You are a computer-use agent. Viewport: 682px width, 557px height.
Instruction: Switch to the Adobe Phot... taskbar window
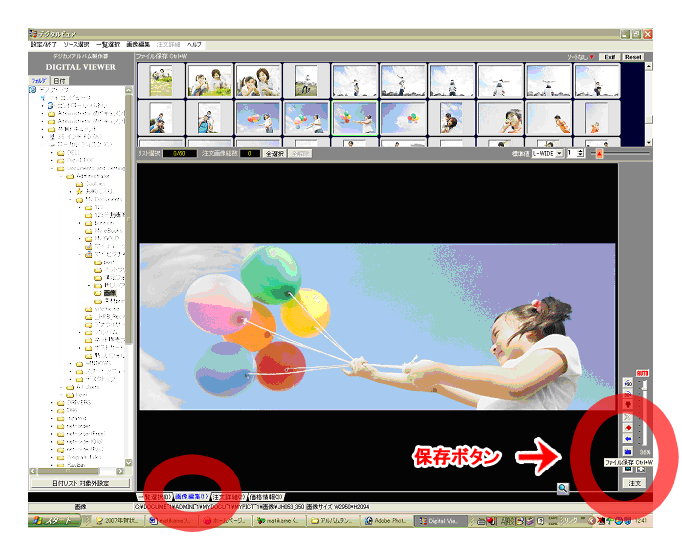point(387,520)
